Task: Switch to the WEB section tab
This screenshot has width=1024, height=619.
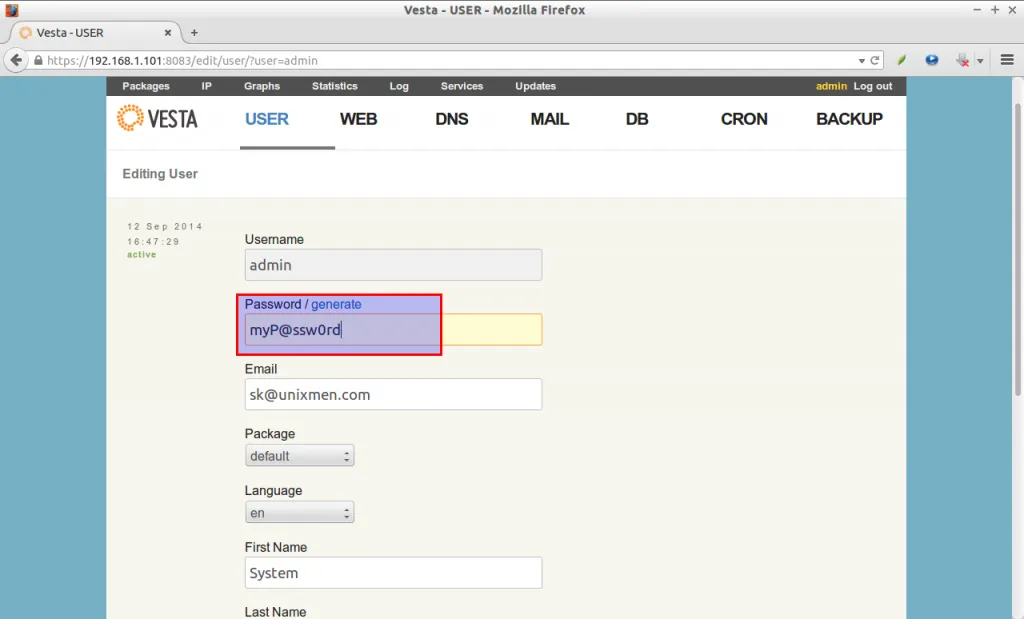Action: [359, 119]
